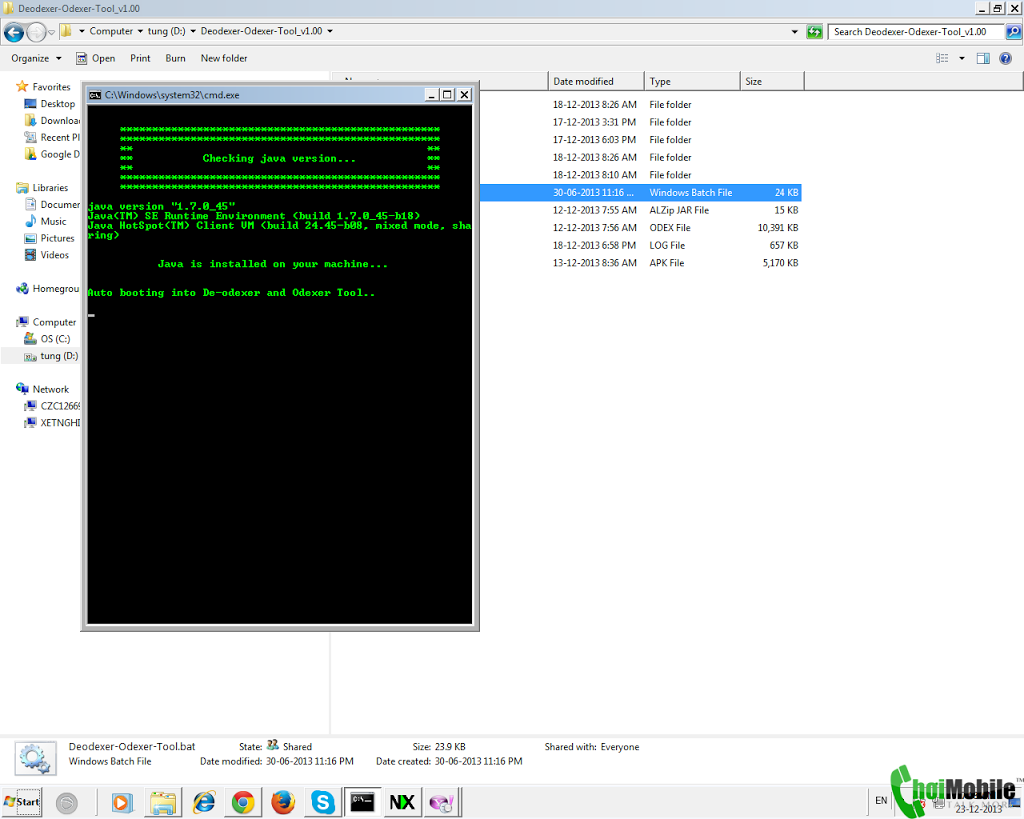
Task: Click cmd.exe window title bar icon
Action: pos(95,95)
